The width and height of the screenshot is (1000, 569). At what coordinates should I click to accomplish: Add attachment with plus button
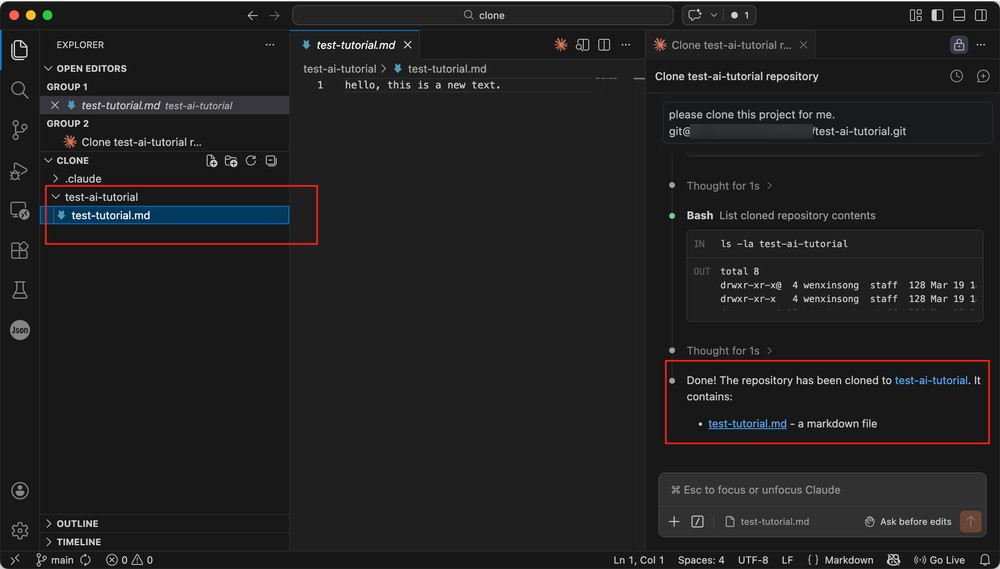[673, 521]
